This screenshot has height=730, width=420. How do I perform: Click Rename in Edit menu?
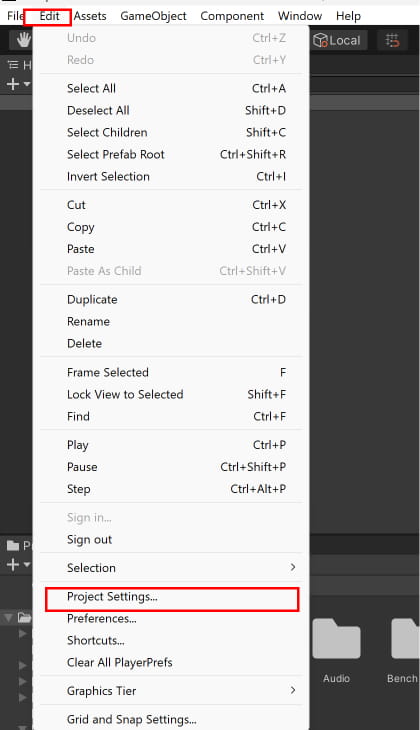click(170, 321)
